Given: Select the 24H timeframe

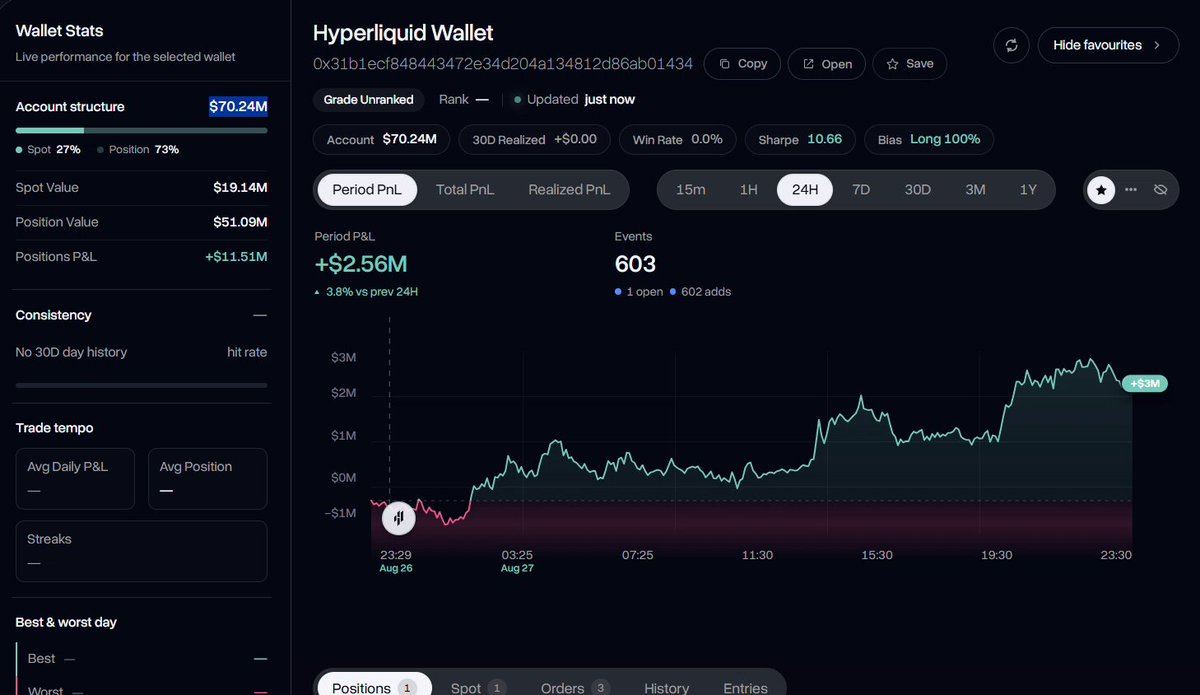Looking at the screenshot, I should tap(805, 189).
